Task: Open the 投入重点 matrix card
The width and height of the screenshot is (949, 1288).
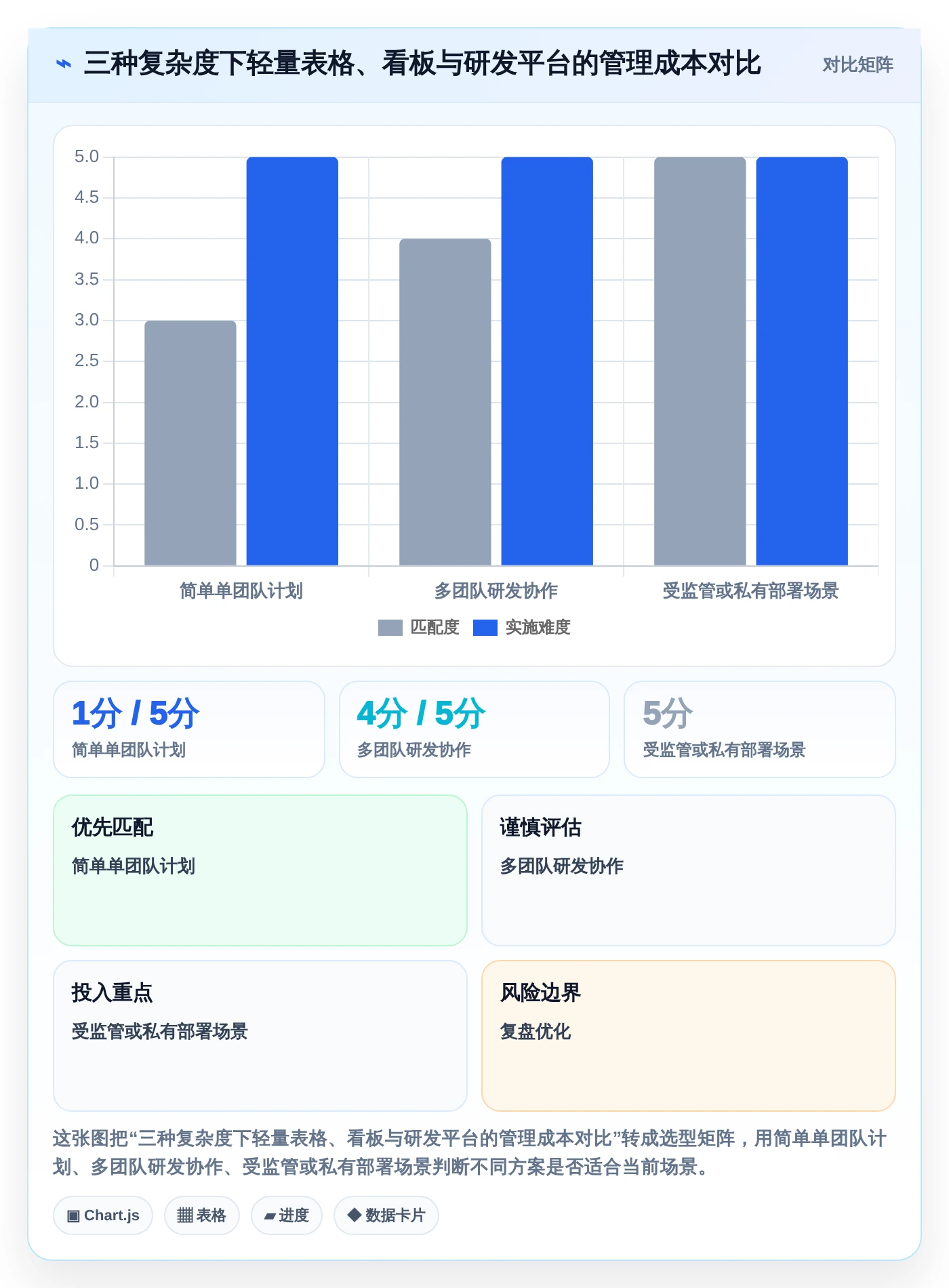Action: (260, 1036)
